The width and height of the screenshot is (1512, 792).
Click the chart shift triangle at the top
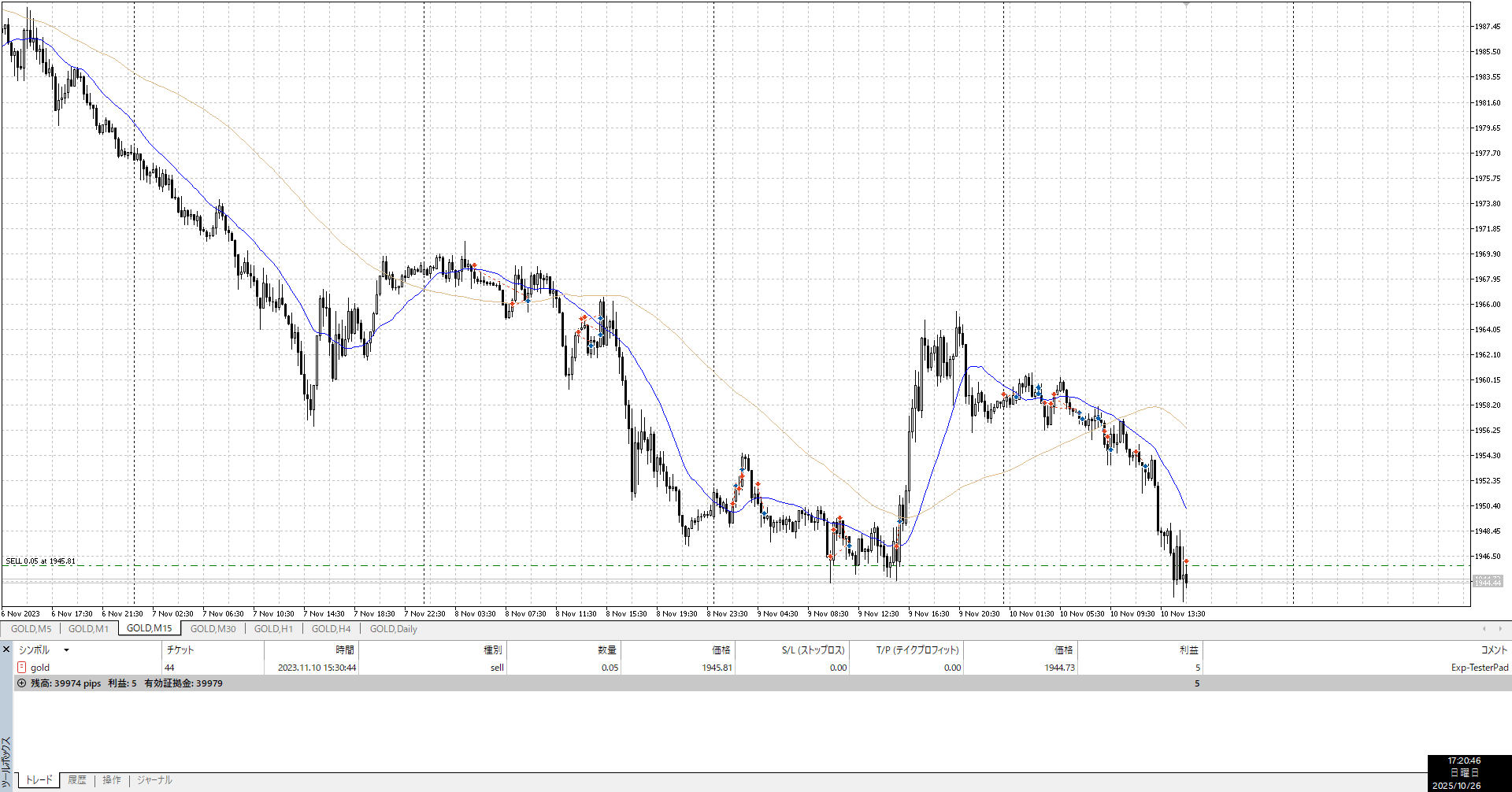[x=1186, y=5]
